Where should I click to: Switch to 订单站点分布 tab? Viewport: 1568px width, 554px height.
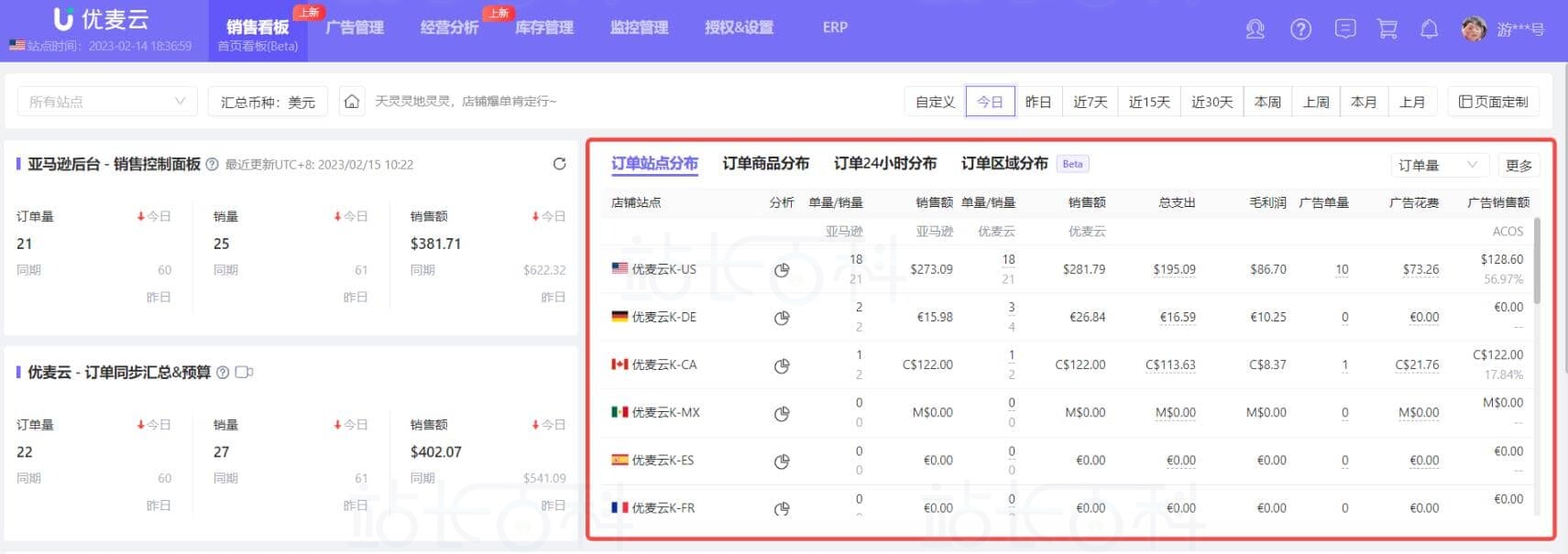coord(654,164)
